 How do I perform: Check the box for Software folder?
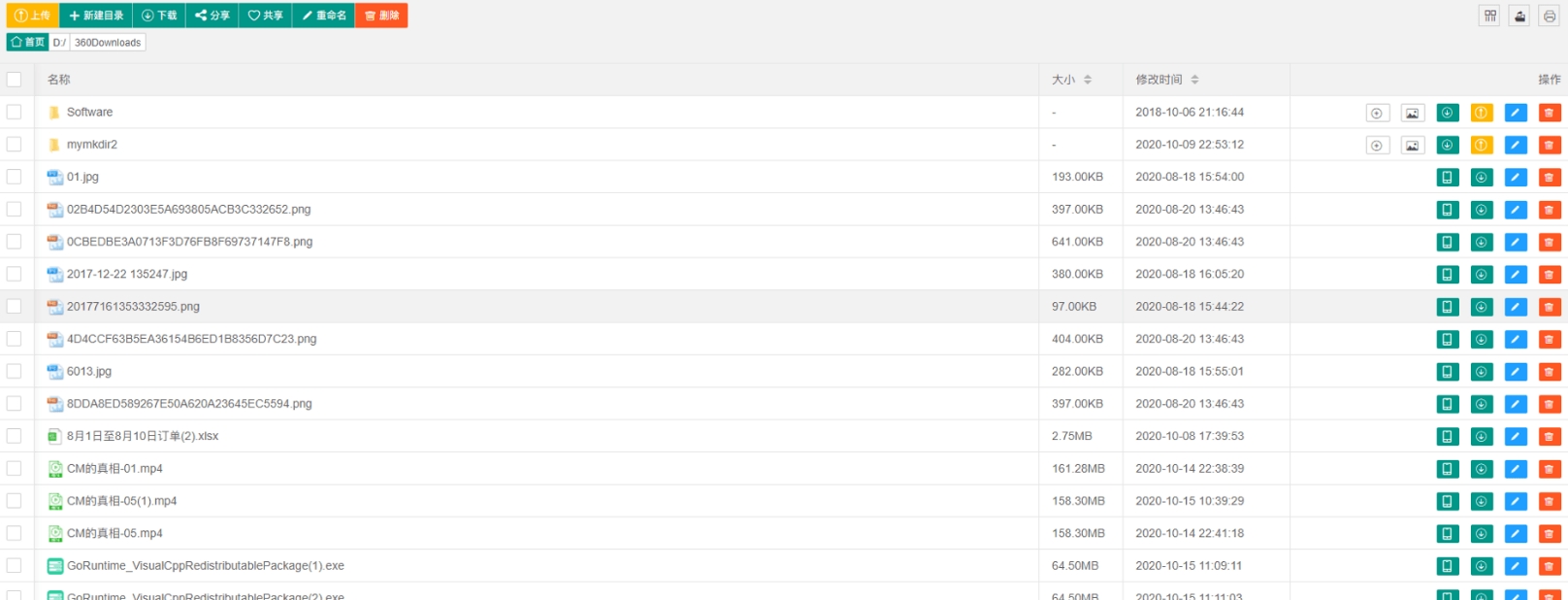[14, 112]
